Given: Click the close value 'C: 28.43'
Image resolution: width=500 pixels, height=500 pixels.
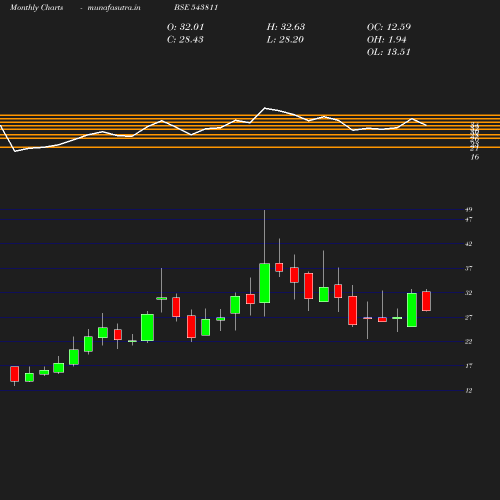Looking at the screenshot, I should coord(185,40).
